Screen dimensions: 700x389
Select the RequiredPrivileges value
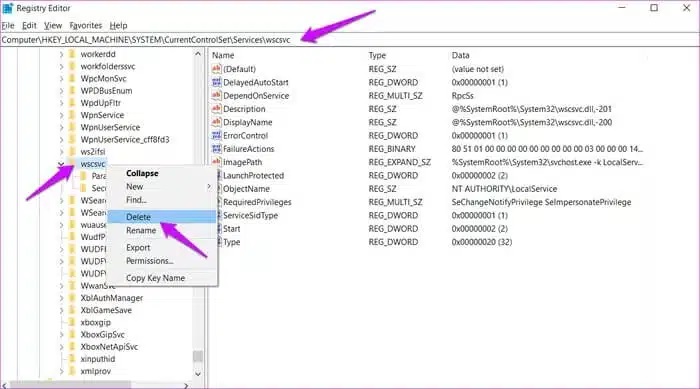pyautogui.click(x=257, y=202)
